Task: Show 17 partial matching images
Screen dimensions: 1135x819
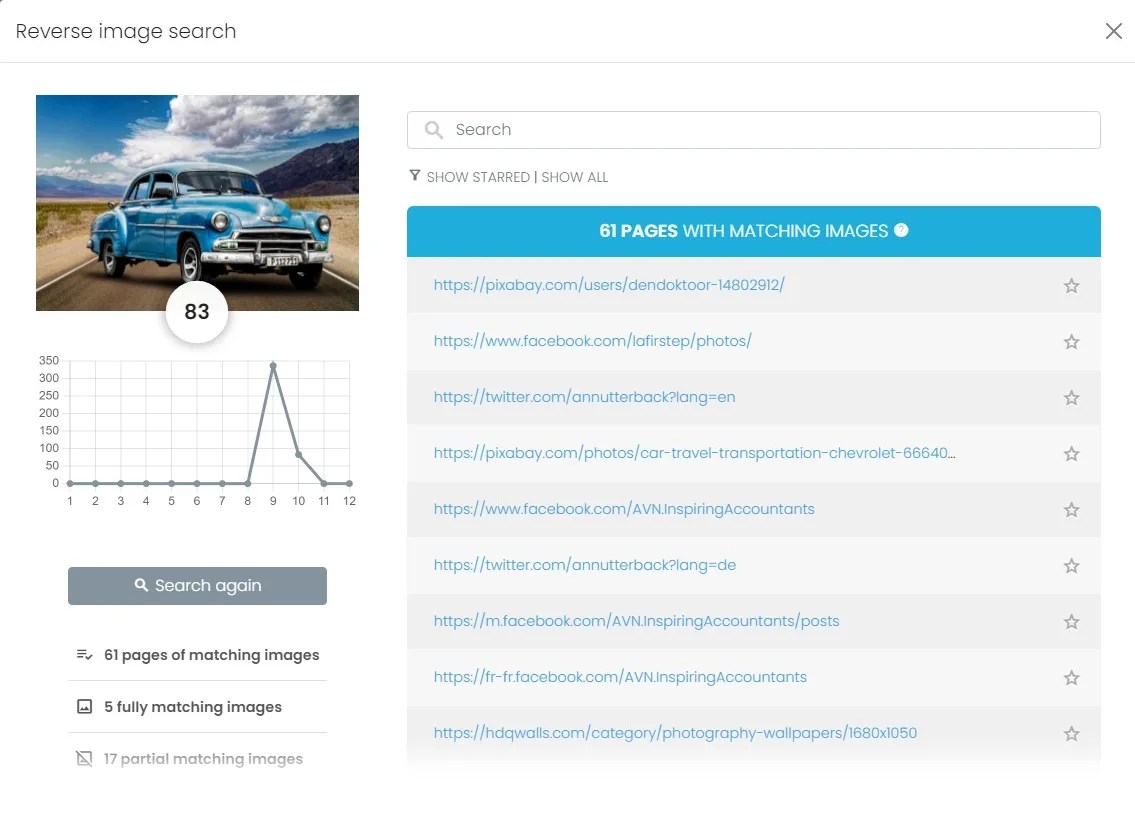Action: (x=203, y=759)
